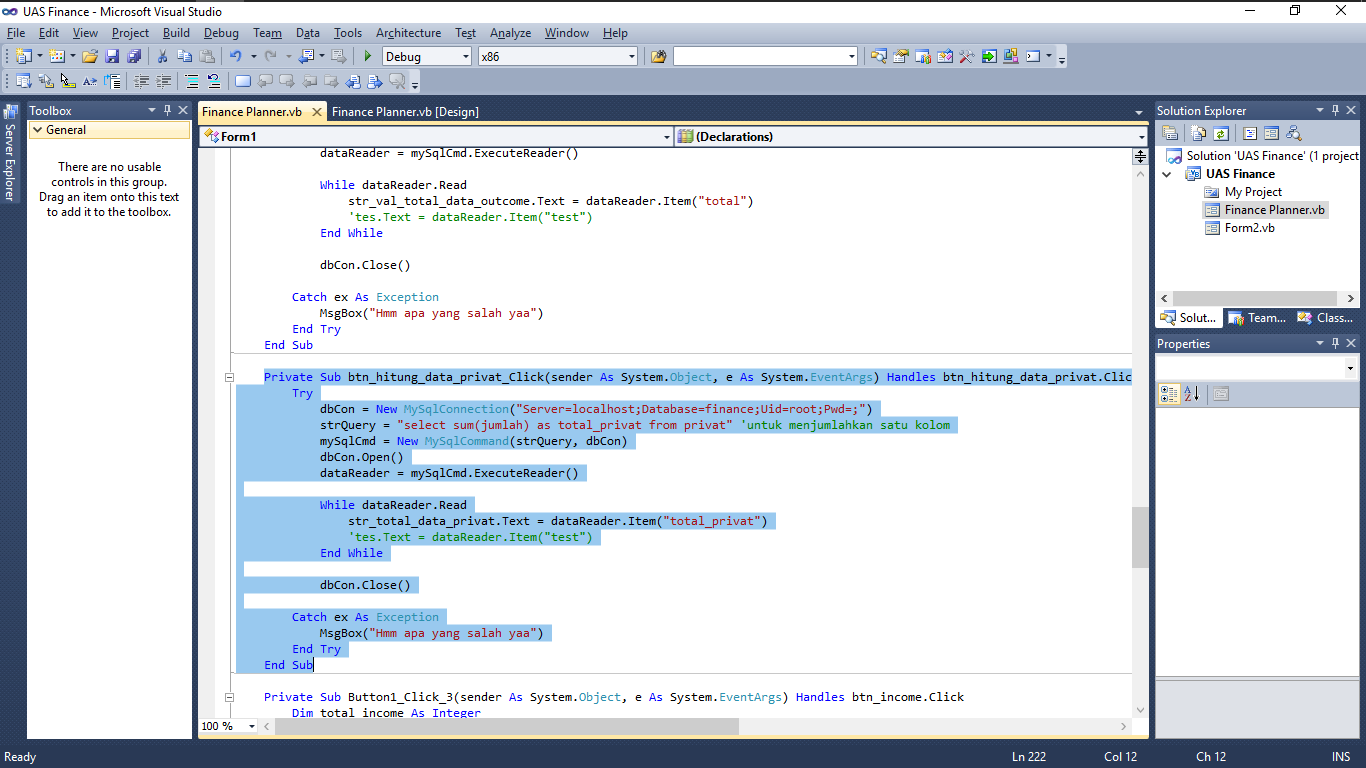
Task: Click the Save All toolbar icon
Action: click(x=135, y=56)
